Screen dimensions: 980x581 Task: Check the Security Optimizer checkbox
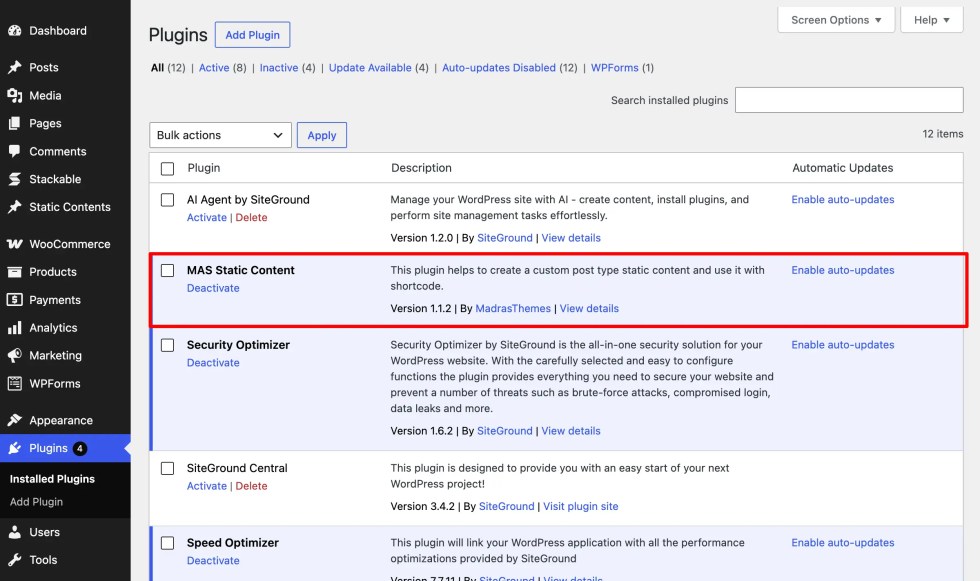click(168, 345)
